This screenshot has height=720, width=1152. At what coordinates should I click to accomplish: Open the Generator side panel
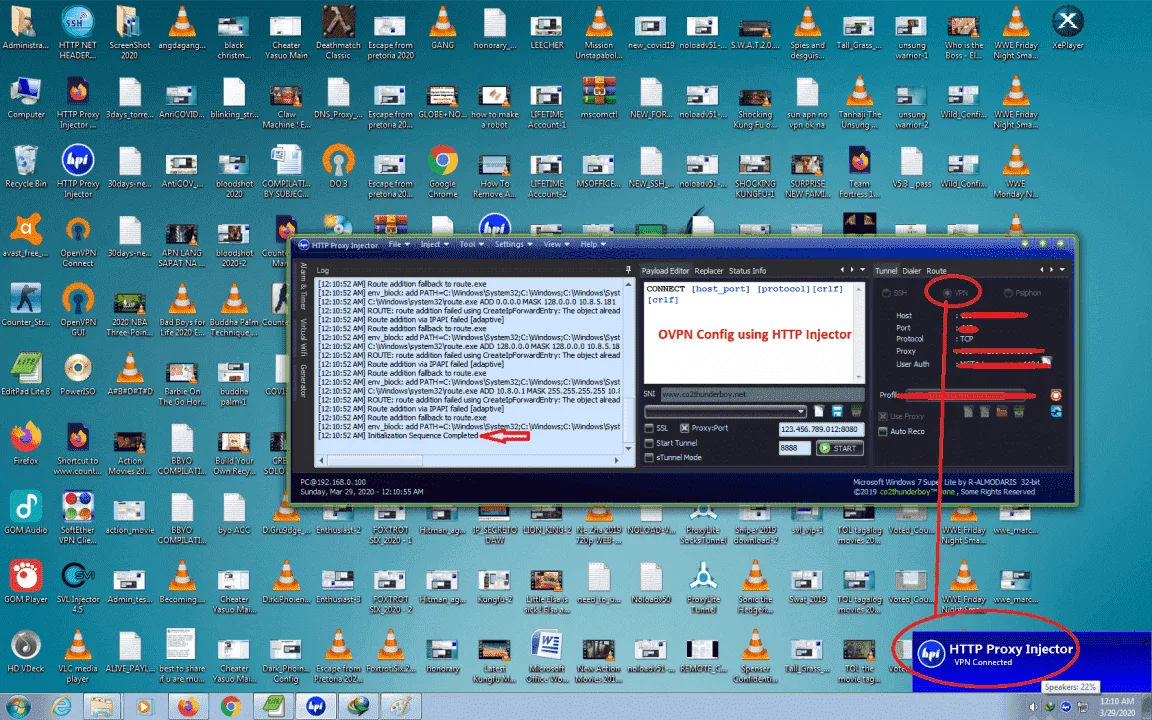click(303, 381)
